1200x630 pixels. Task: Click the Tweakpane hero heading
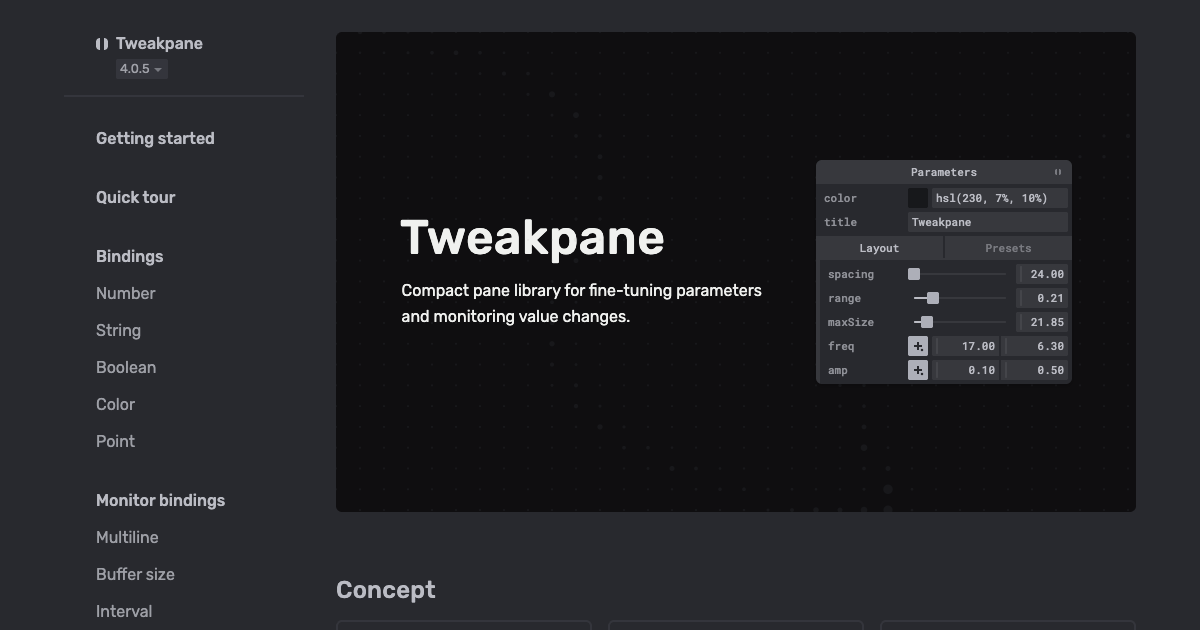coord(532,239)
